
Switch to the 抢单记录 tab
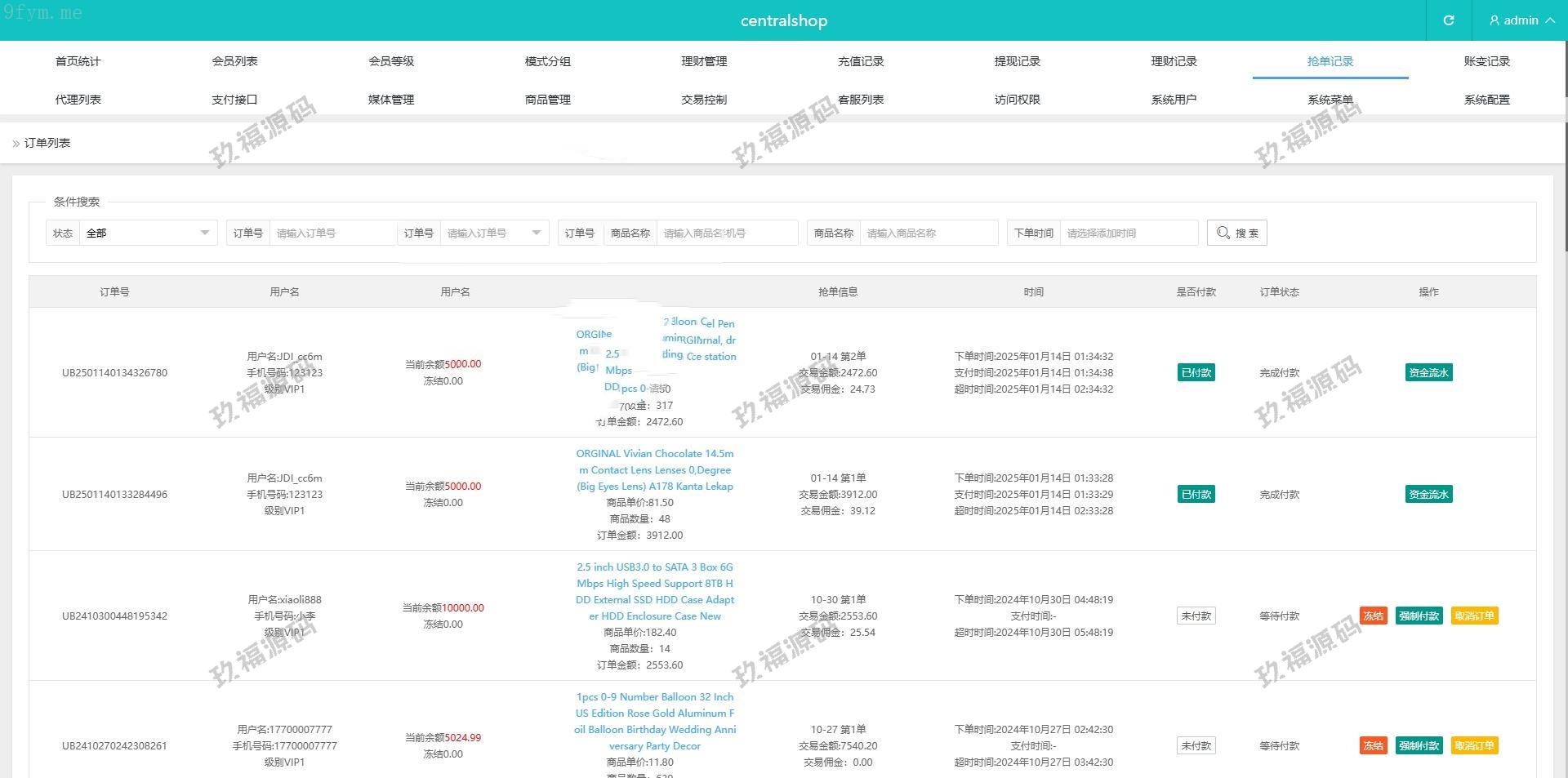[1330, 61]
